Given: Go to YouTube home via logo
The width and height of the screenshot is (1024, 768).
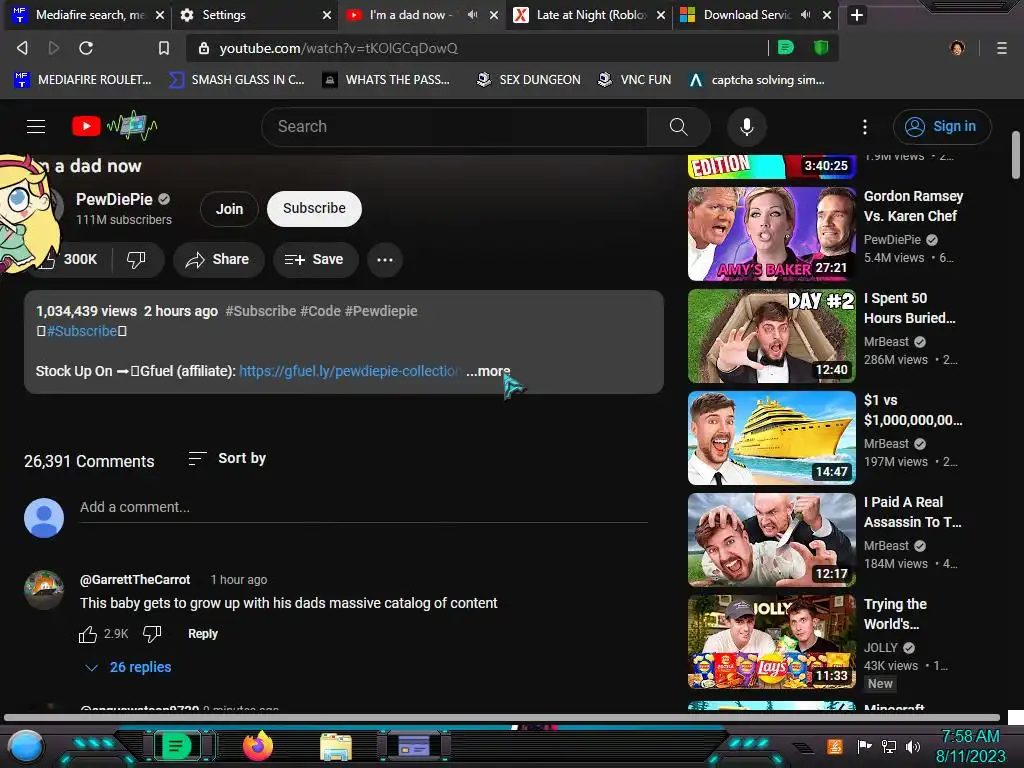Looking at the screenshot, I should pos(115,126).
